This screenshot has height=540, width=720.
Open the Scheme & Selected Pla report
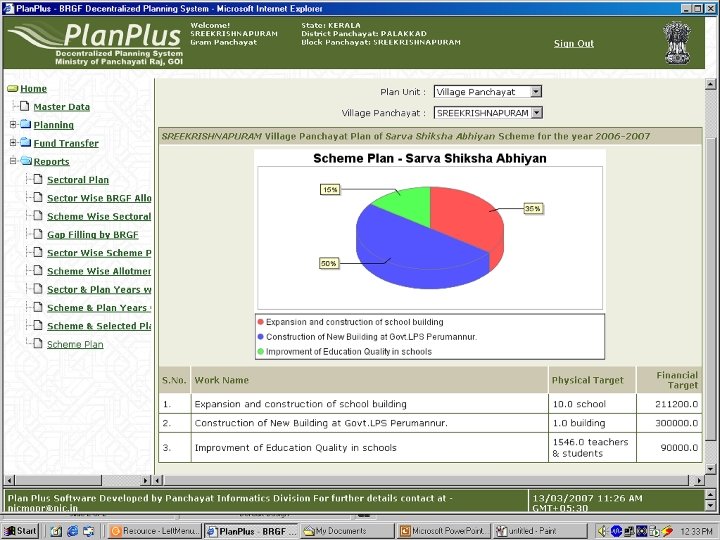click(99, 326)
